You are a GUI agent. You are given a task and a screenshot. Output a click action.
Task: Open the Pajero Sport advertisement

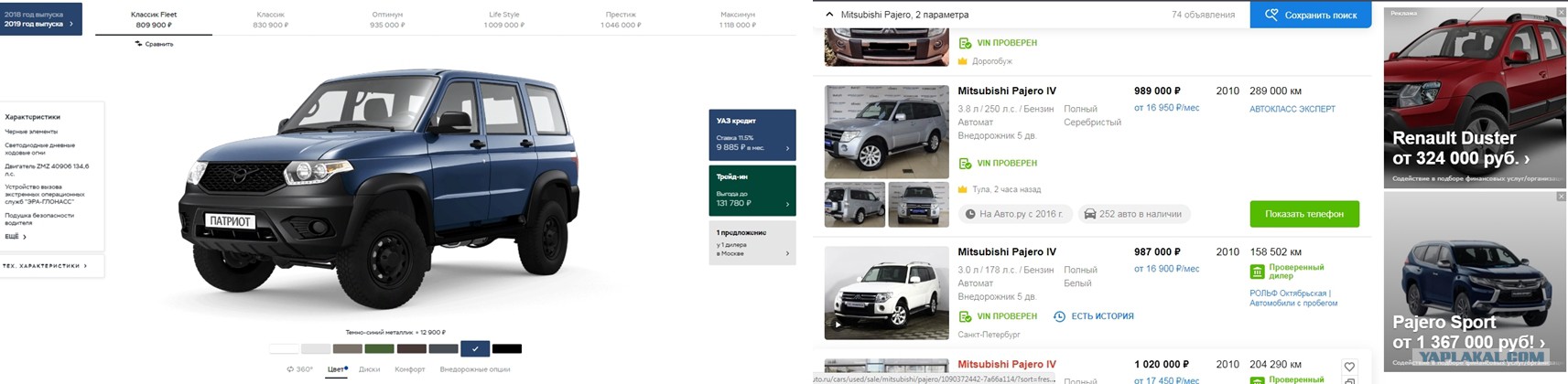coord(1475,281)
